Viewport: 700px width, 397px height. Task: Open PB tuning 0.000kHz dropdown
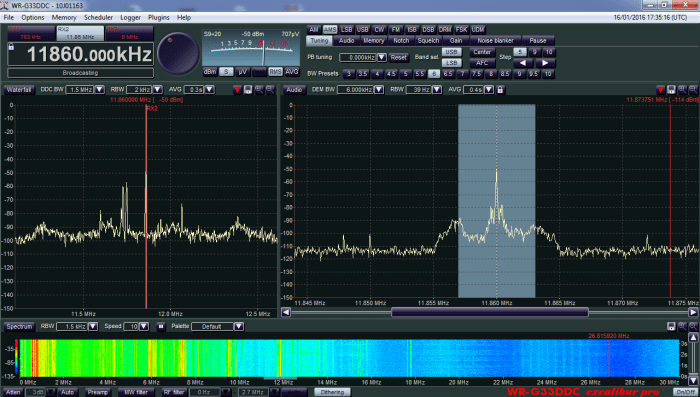(x=382, y=57)
